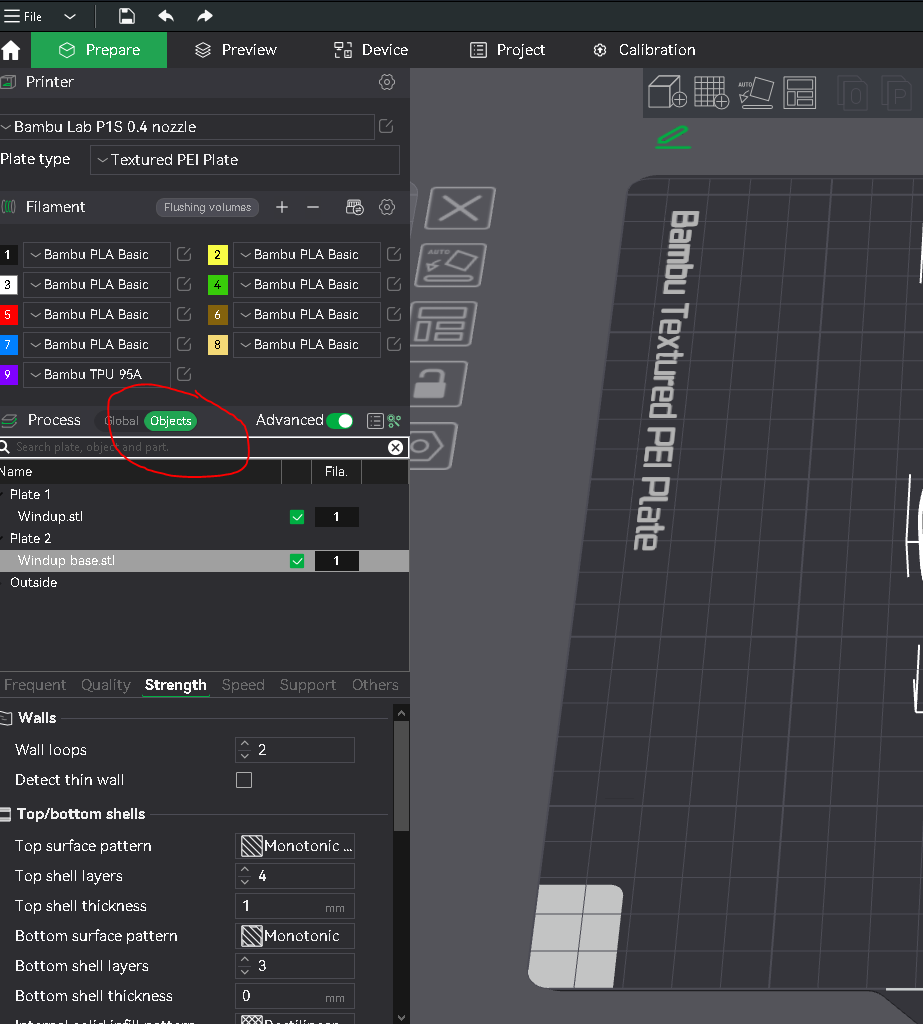This screenshot has height=1024, width=923.
Task: Switch to the Preview tab
Action: pos(236,50)
